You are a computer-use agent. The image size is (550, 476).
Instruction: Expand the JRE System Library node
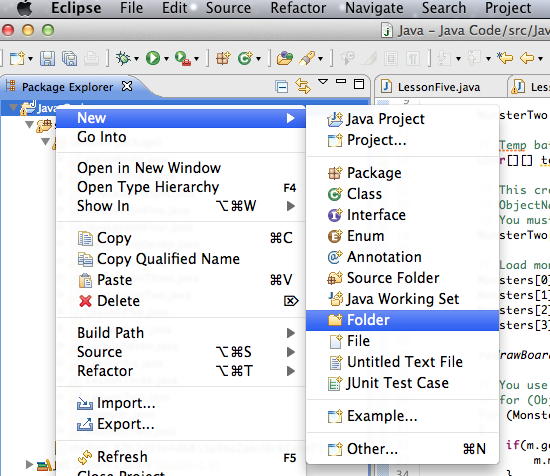click(29, 465)
